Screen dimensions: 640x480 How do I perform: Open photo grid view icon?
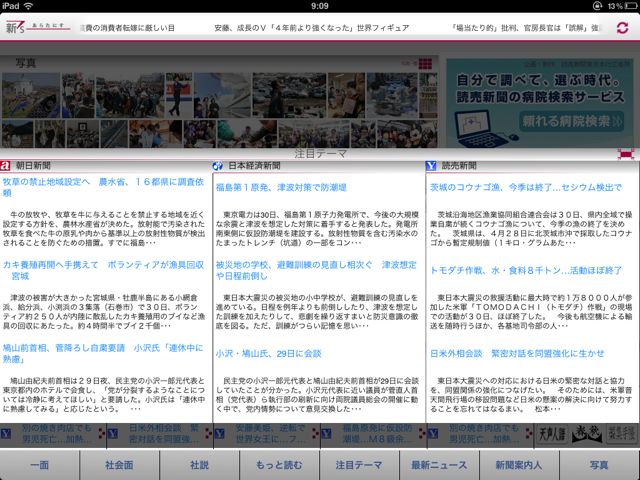point(425,63)
